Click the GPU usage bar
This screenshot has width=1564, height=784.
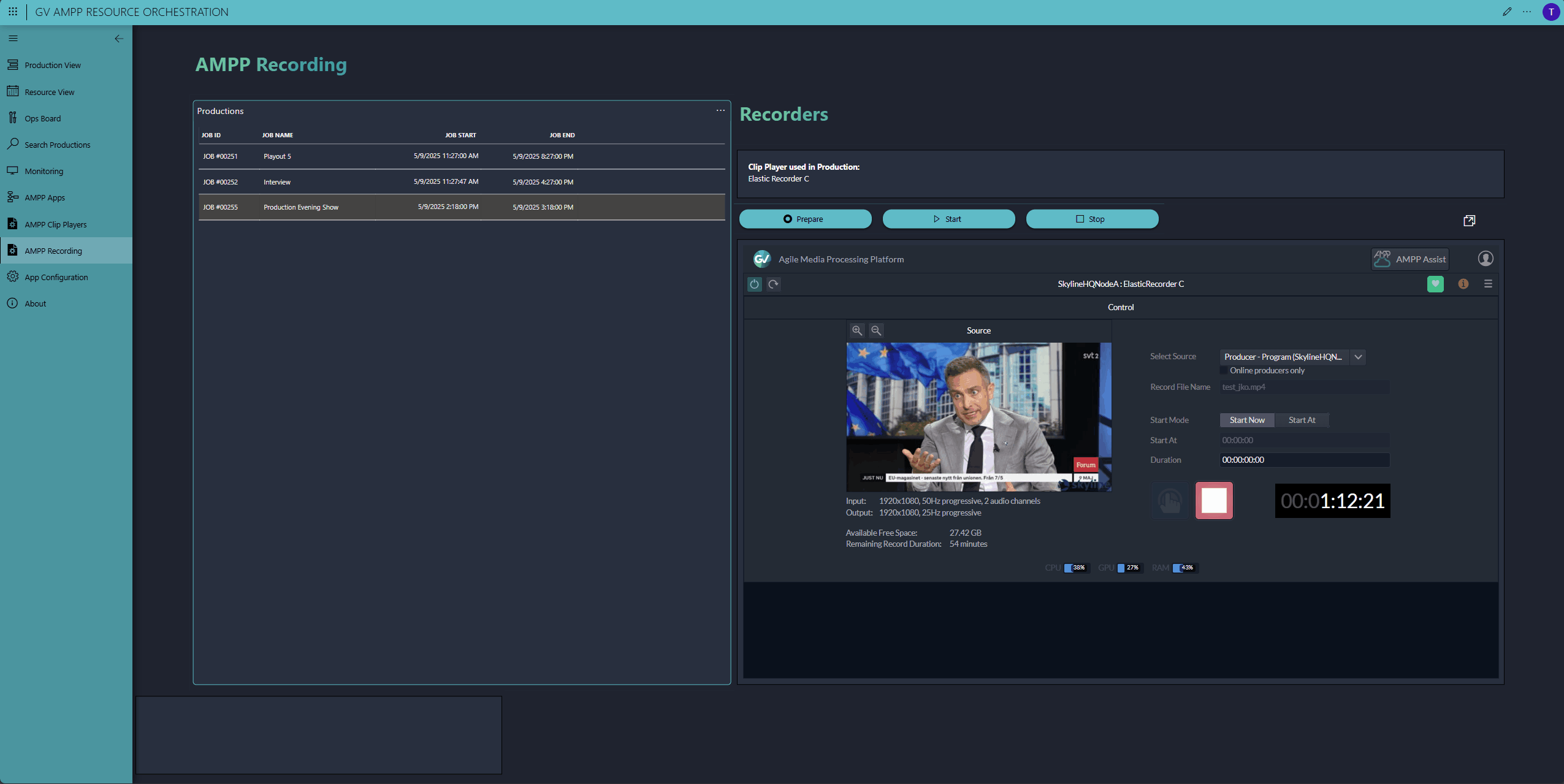(x=1130, y=568)
